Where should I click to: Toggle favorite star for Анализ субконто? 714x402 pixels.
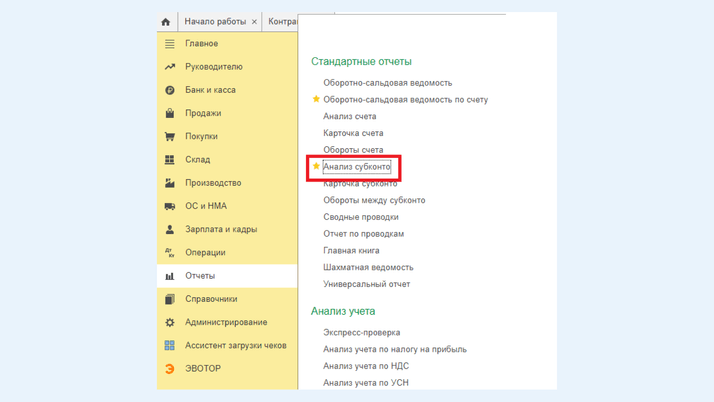[316, 166]
